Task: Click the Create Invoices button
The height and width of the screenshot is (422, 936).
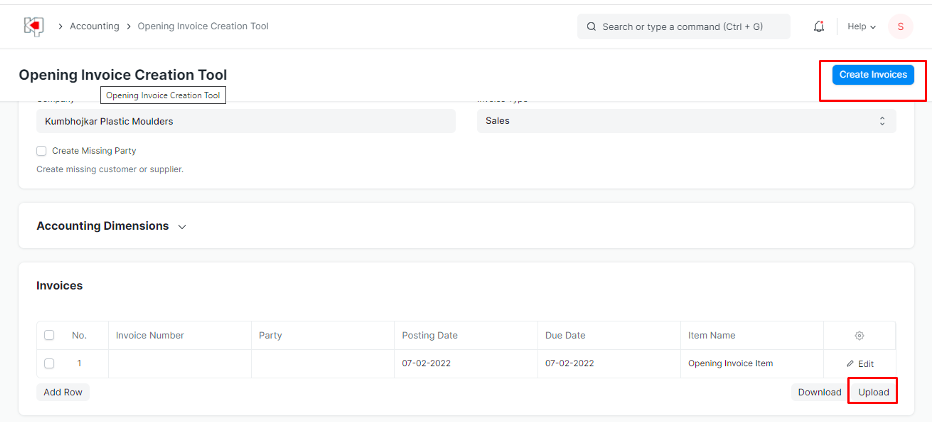Action: pos(872,75)
